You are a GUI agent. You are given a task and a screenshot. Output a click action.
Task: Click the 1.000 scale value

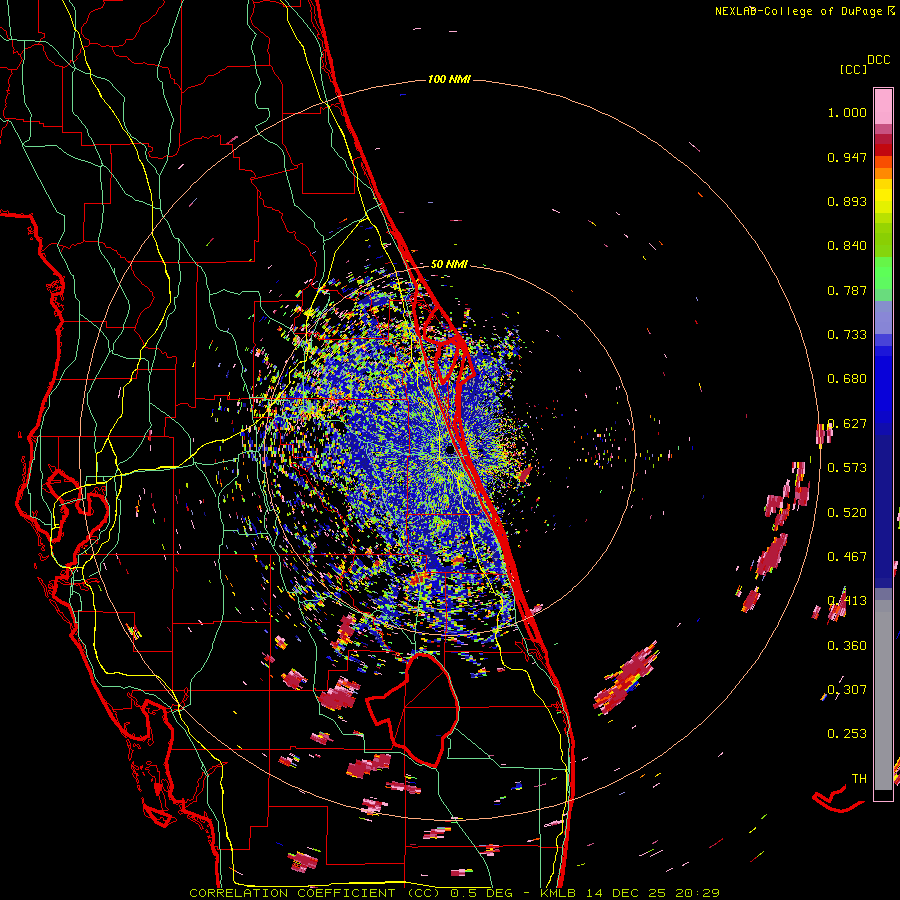[847, 112]
